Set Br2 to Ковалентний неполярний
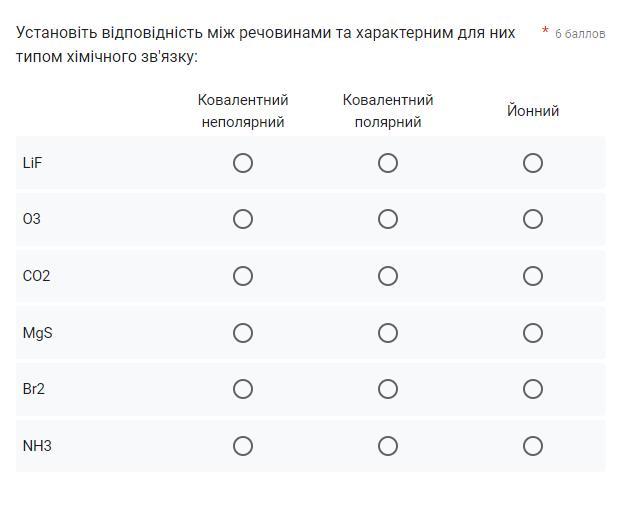The height and width of the screenshot is (507, 622). click(x=243, y=389)
